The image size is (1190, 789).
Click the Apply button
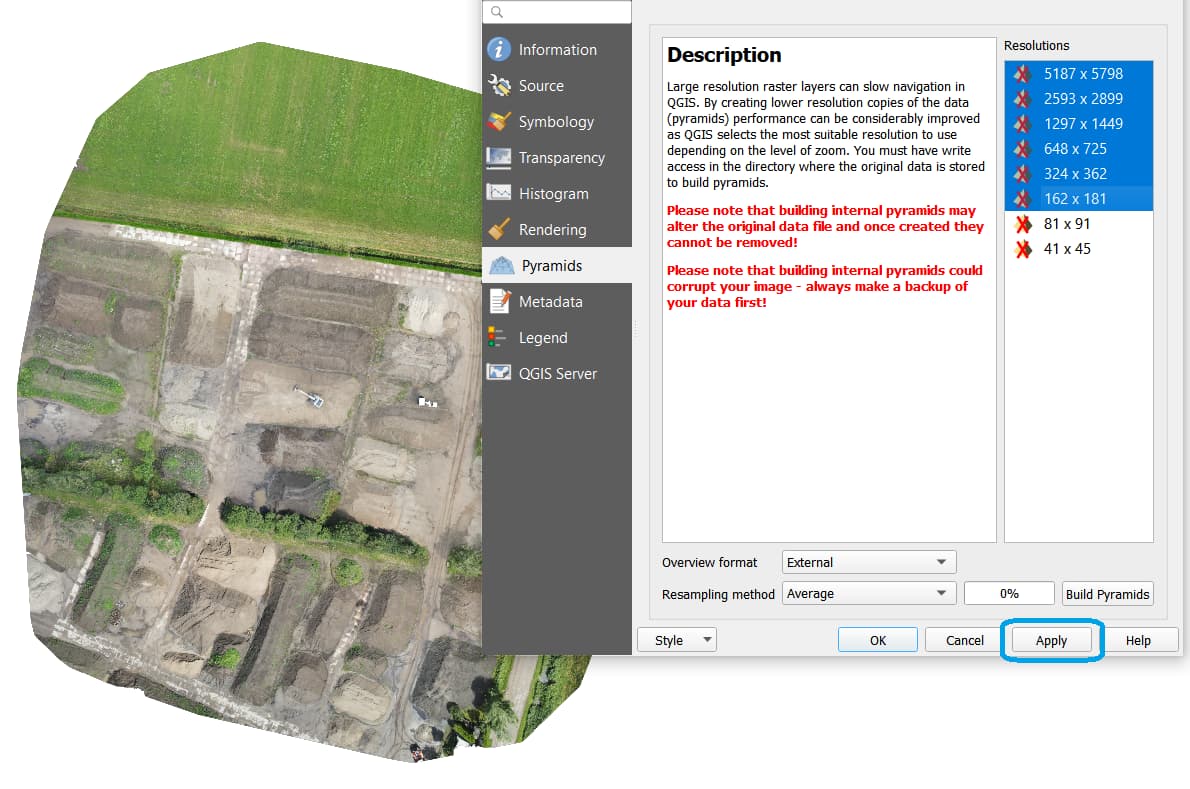click(1051, 641)
